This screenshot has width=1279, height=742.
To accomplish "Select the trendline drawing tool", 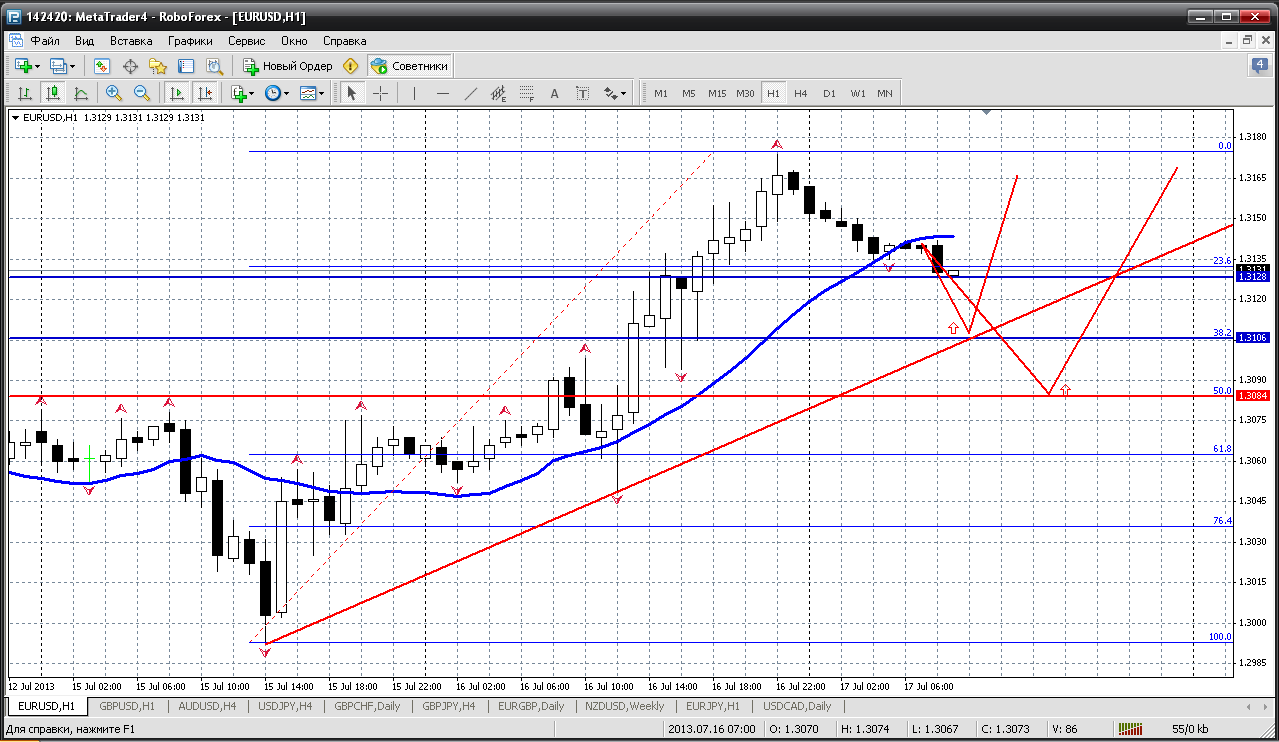I will point(471,93).
